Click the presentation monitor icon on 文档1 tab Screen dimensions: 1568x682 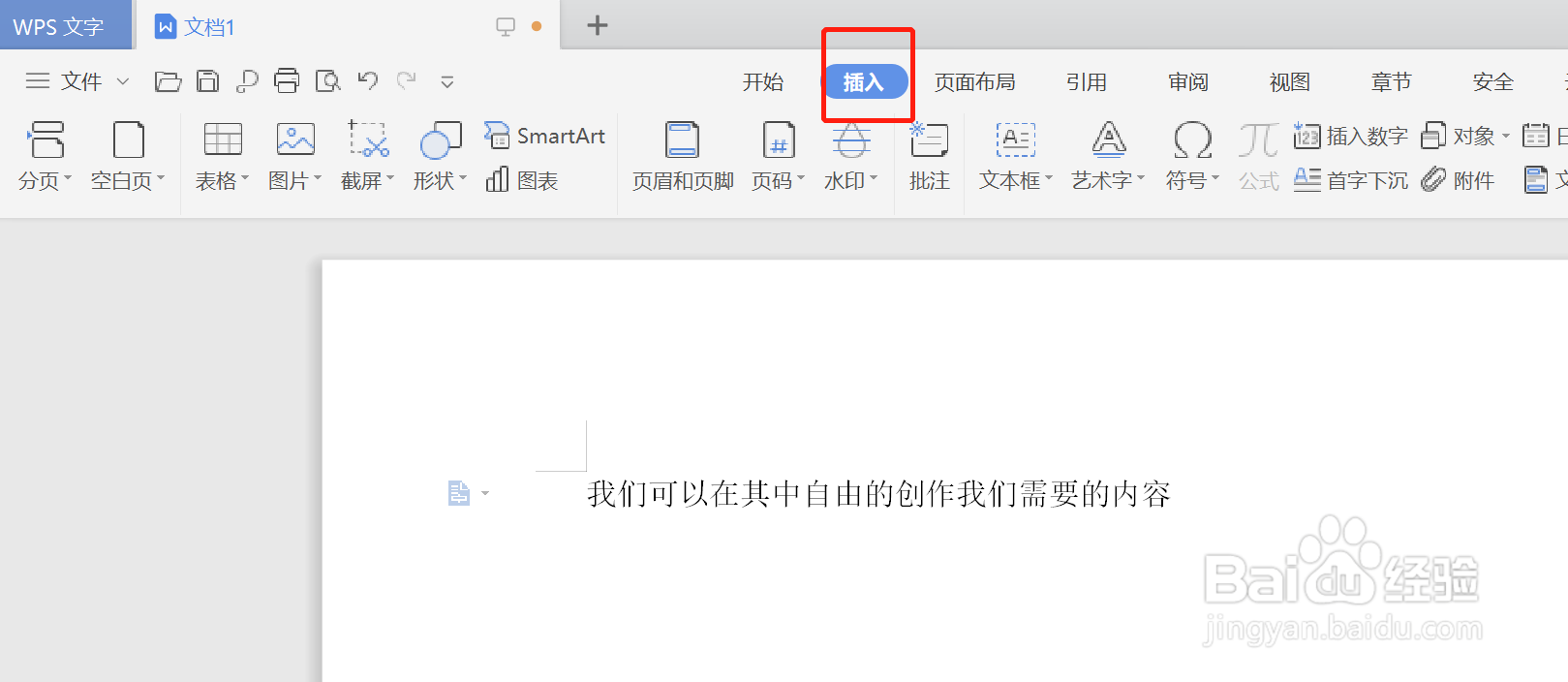pos(506,27)
